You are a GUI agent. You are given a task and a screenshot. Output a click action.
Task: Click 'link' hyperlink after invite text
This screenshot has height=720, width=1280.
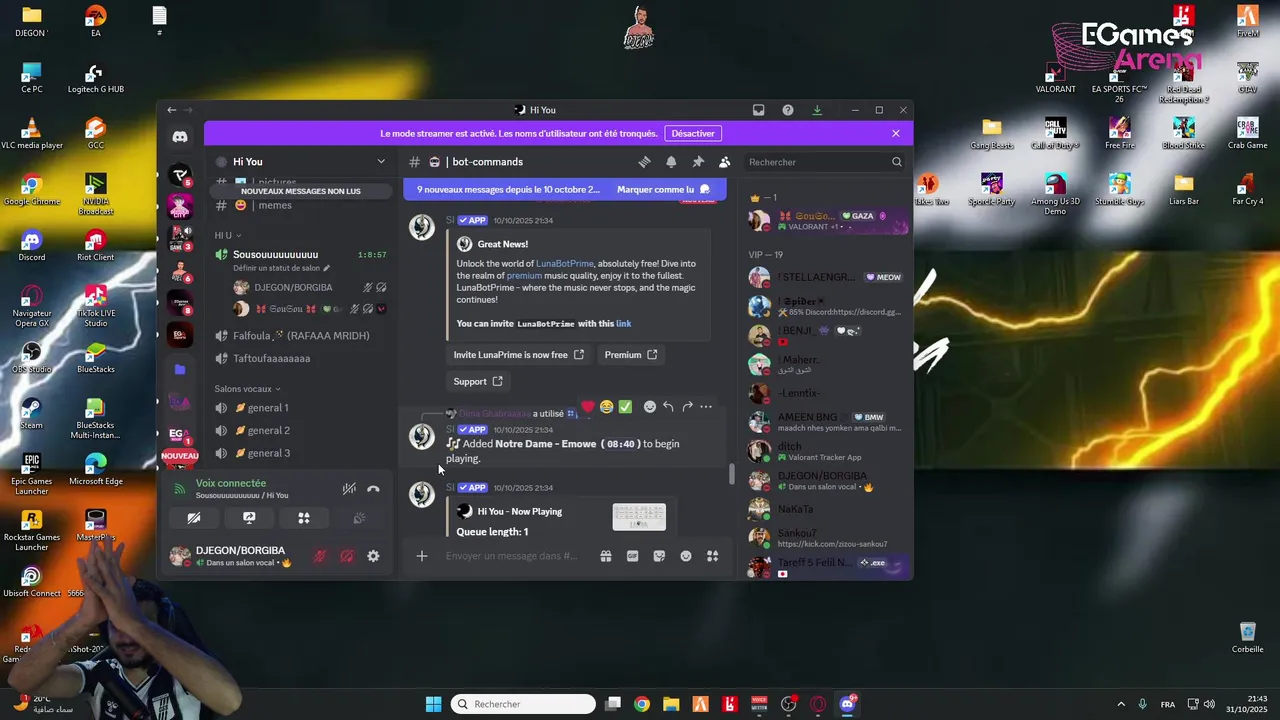pos(623,324)
